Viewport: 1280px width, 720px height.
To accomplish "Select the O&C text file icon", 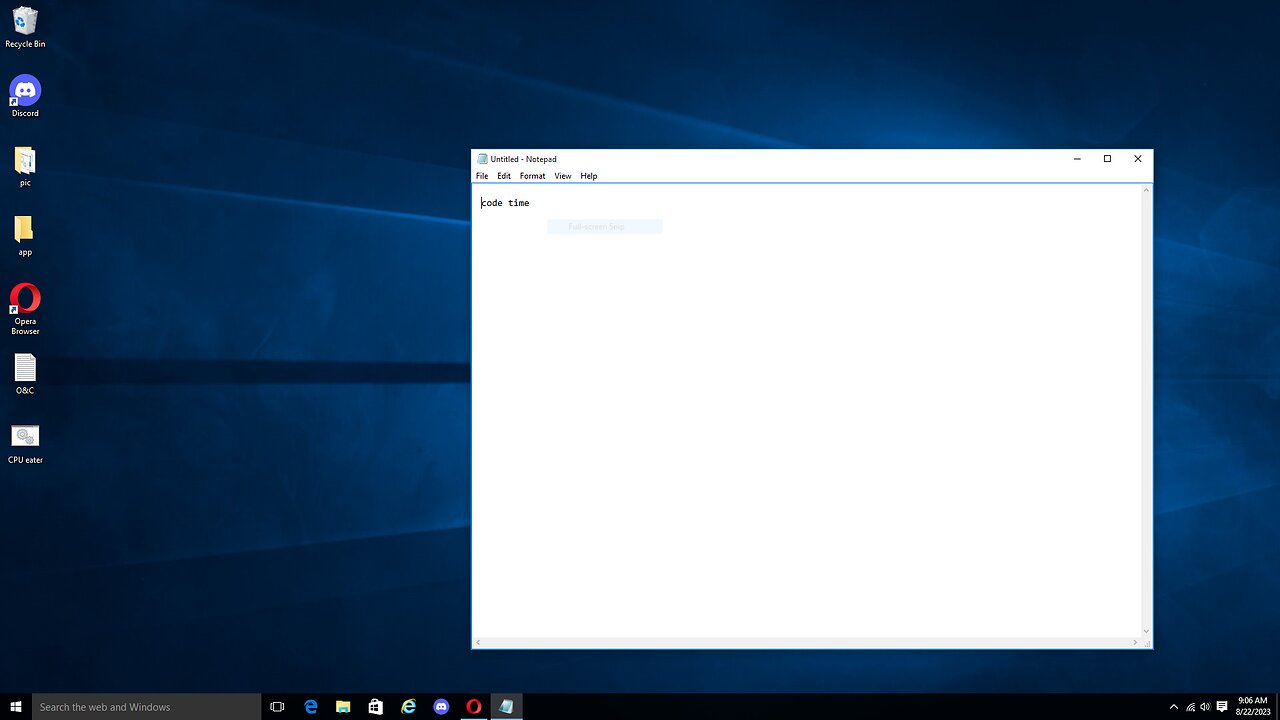I will 25,374.
